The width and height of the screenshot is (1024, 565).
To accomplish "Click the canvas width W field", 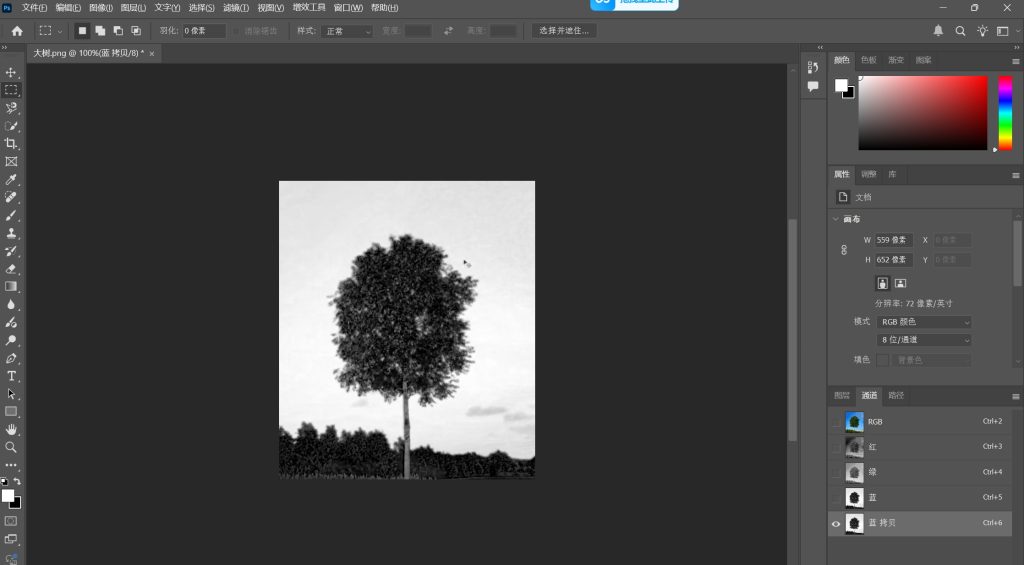I will click(893, 240).
